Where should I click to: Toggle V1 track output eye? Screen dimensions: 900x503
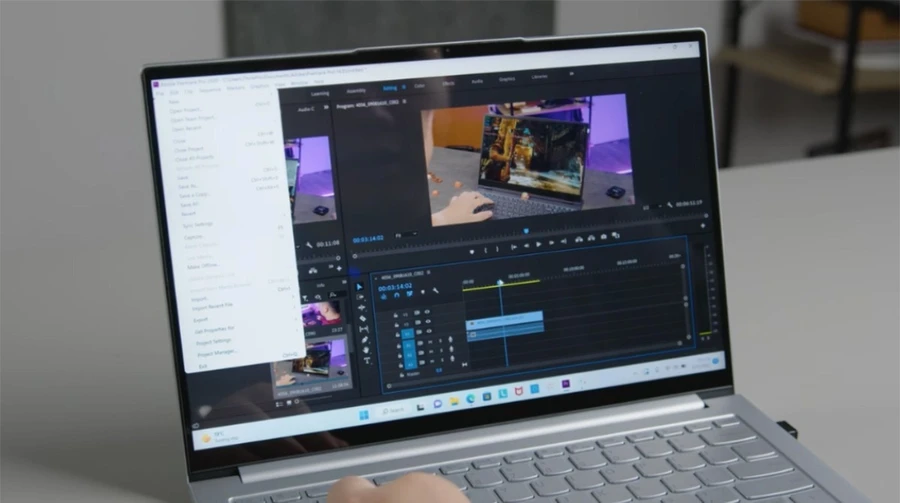pyautogui.click(x=429, y=331)
